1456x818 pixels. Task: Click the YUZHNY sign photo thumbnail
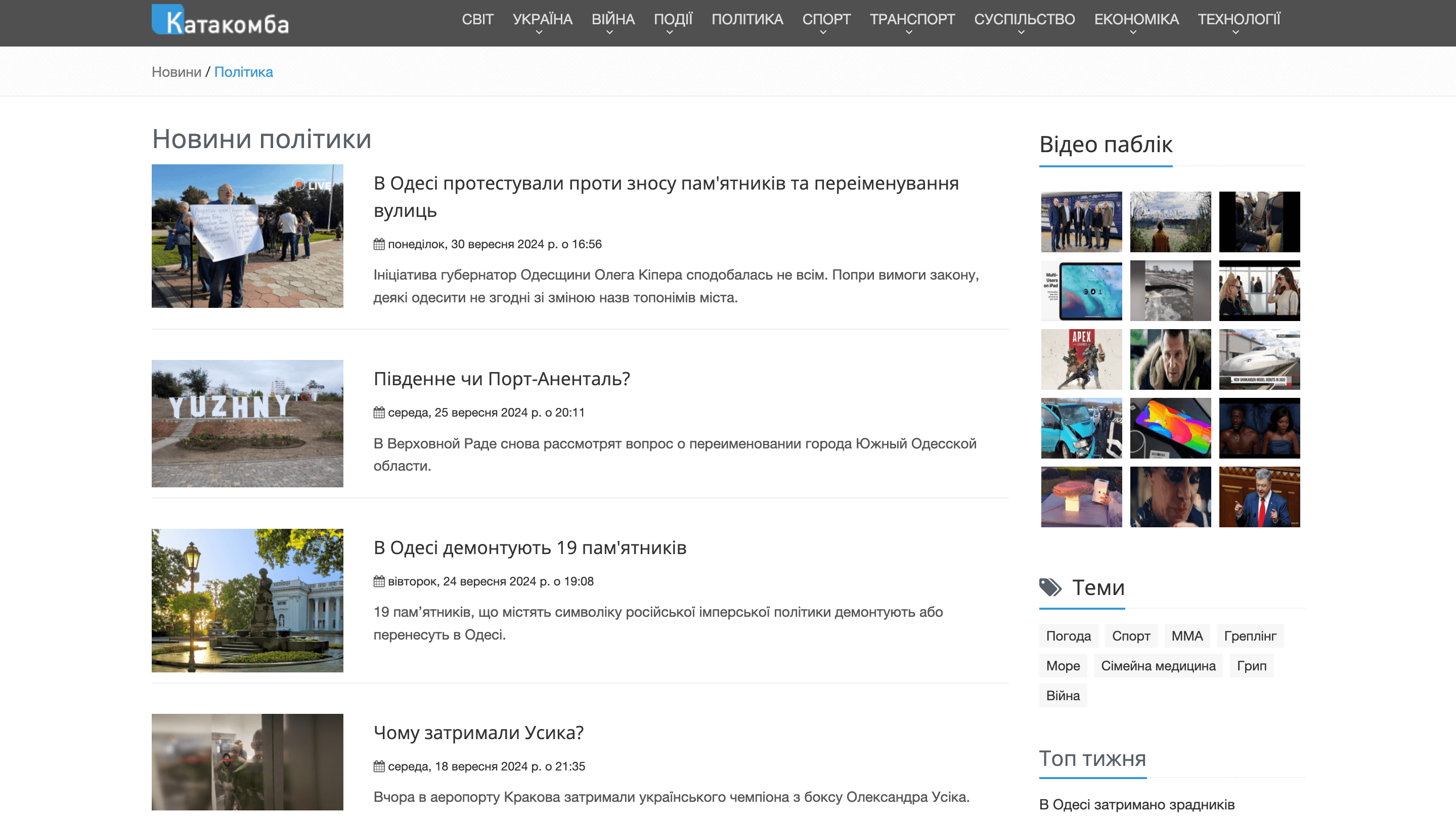pyautogui.click(x=248, y=424)
